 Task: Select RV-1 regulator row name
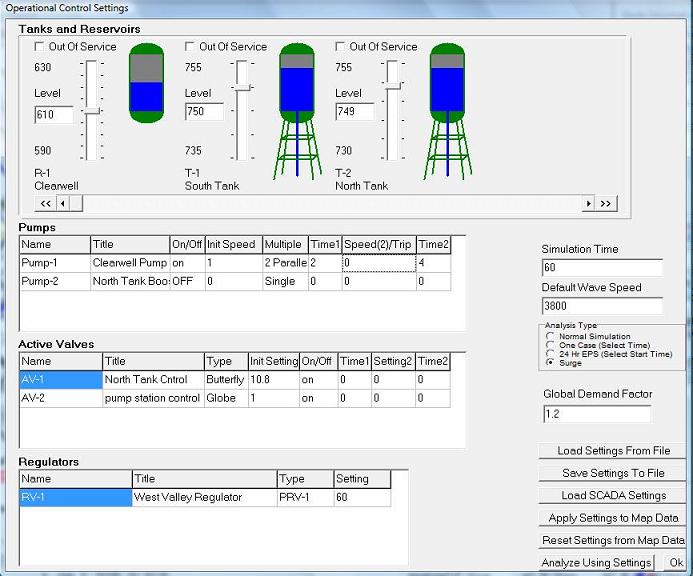pos(76,497)
